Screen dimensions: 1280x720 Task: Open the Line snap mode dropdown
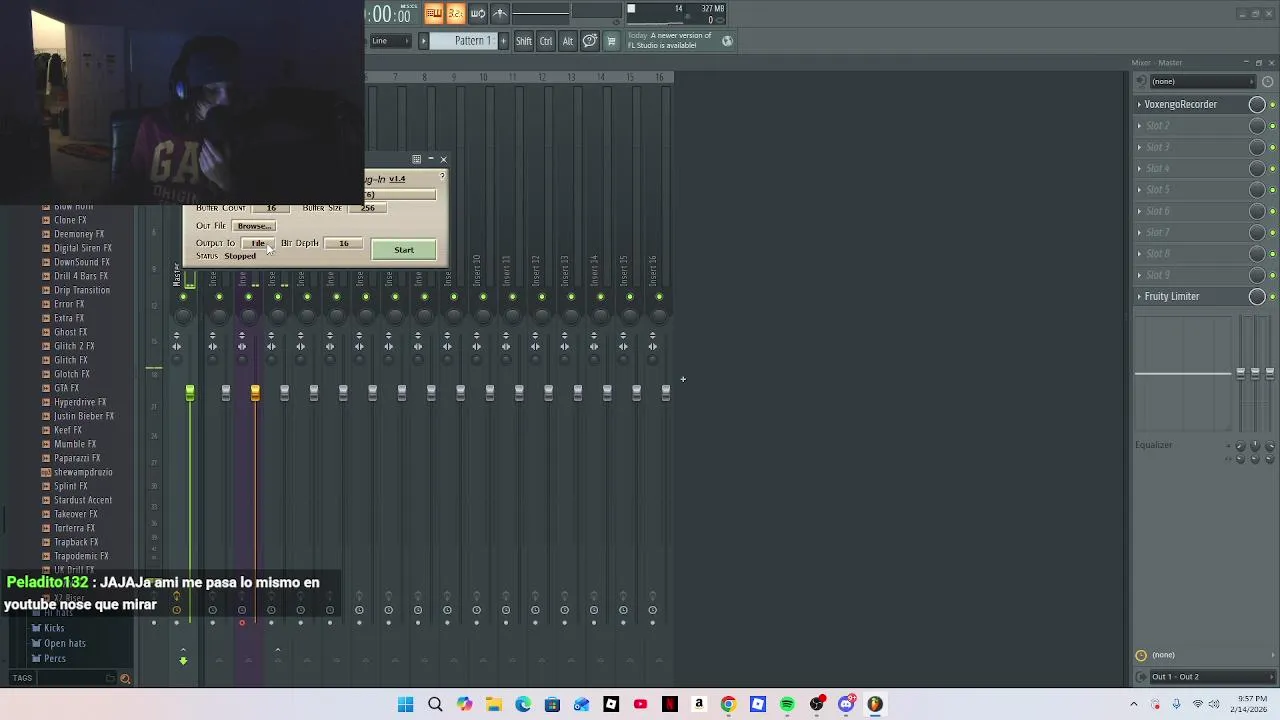(390, 41)
